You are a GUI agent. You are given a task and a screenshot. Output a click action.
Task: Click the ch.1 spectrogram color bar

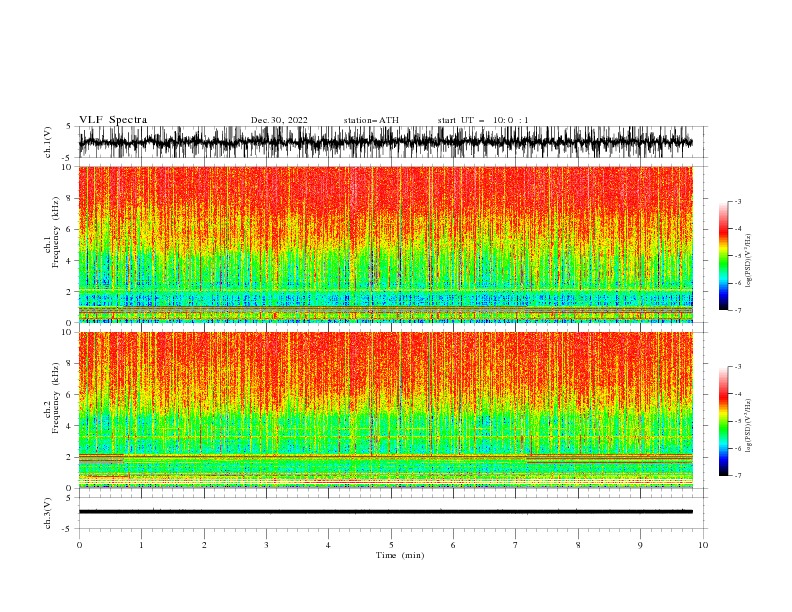pyautogui.click(x=723, y=256)
